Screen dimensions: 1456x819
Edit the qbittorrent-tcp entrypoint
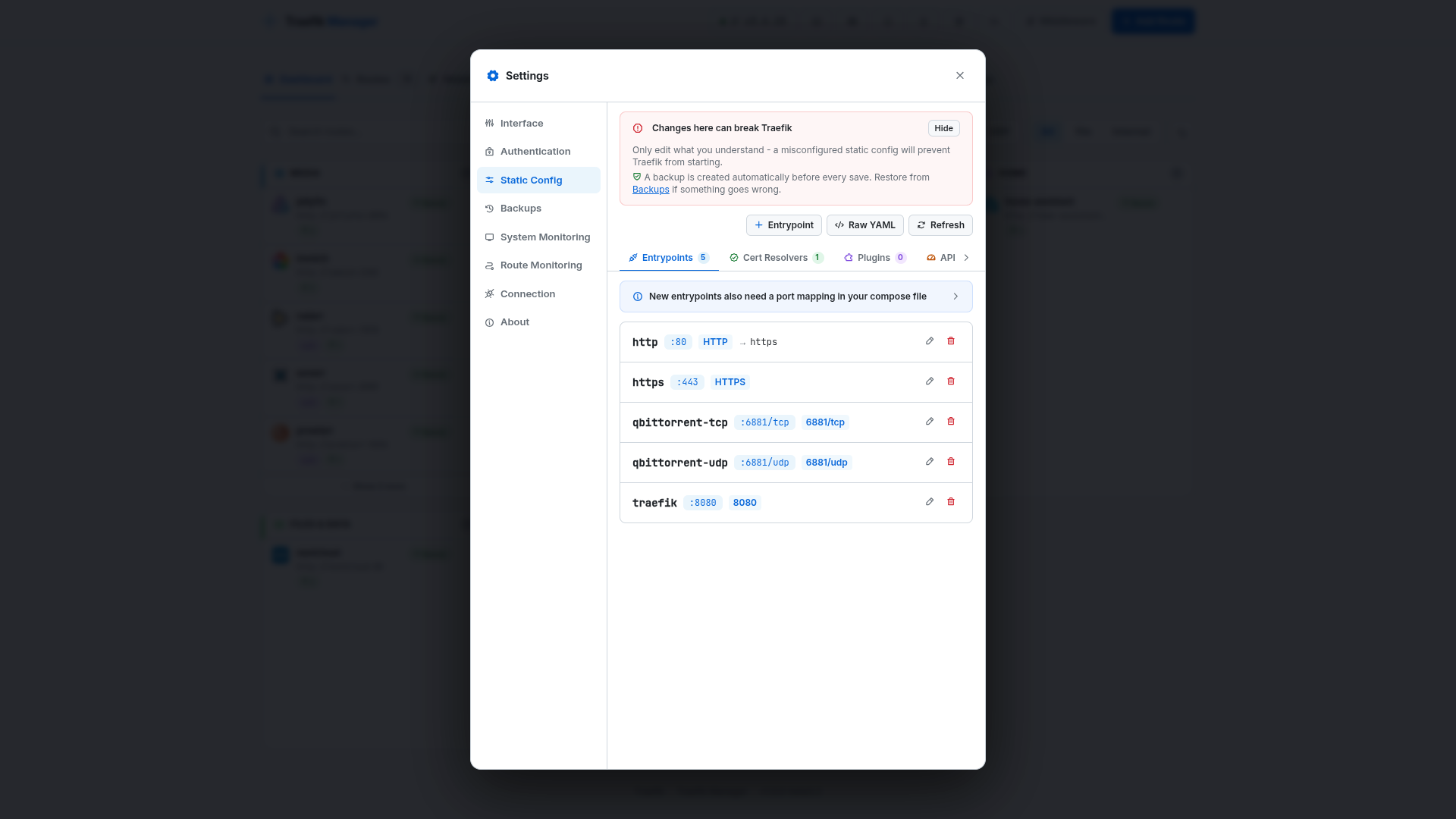[x=930, y=422]
